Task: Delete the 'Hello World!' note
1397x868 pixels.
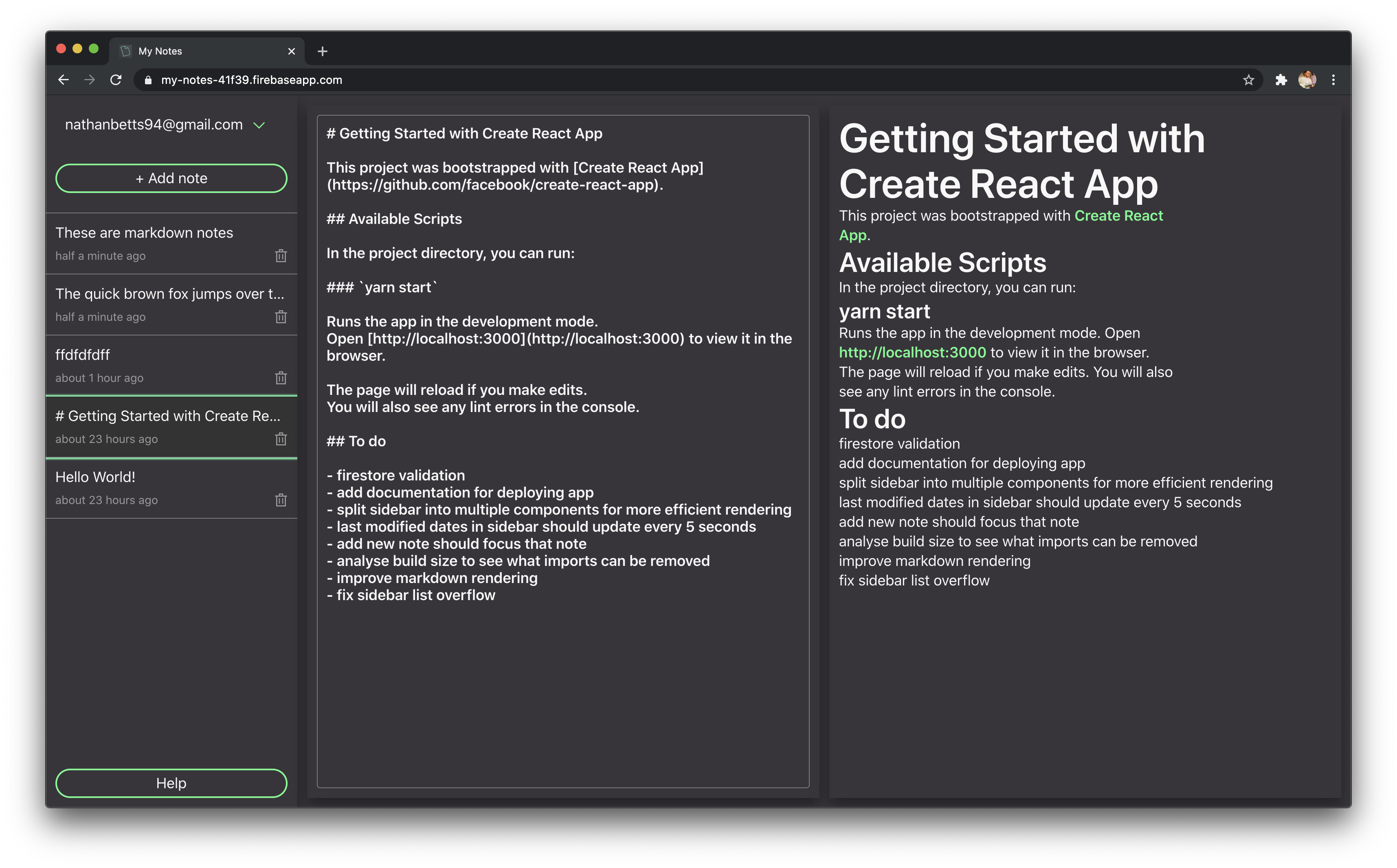Action: (x=281, y=500)
